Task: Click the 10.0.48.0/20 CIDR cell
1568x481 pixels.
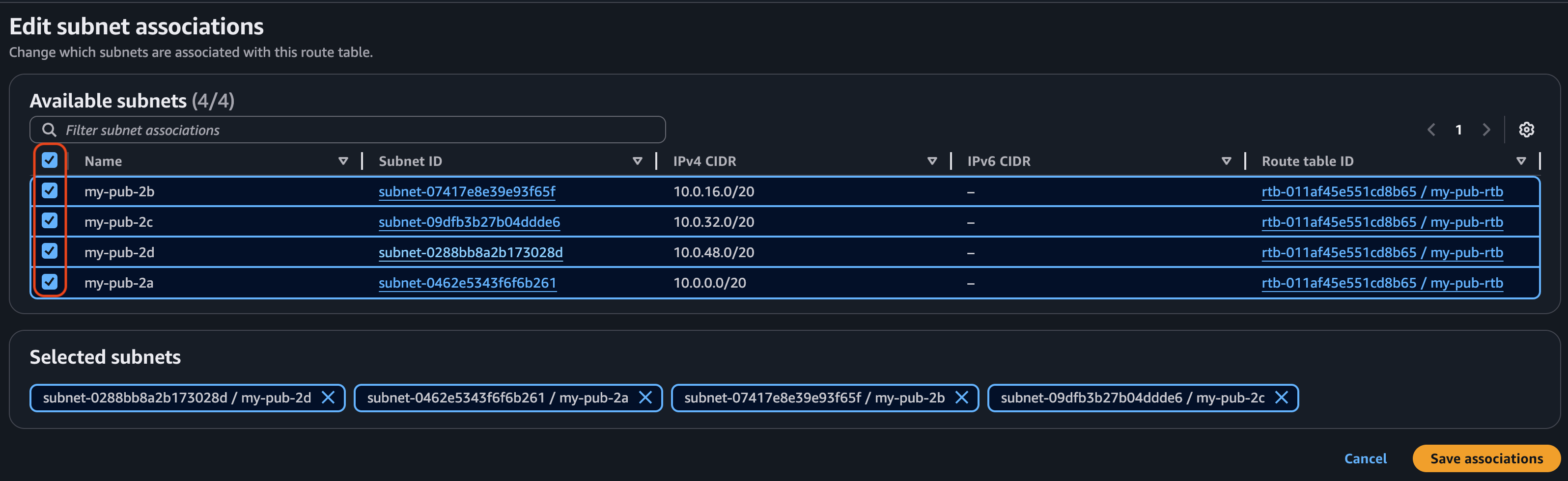Action: pyautogui.click(x=713, y=252)
